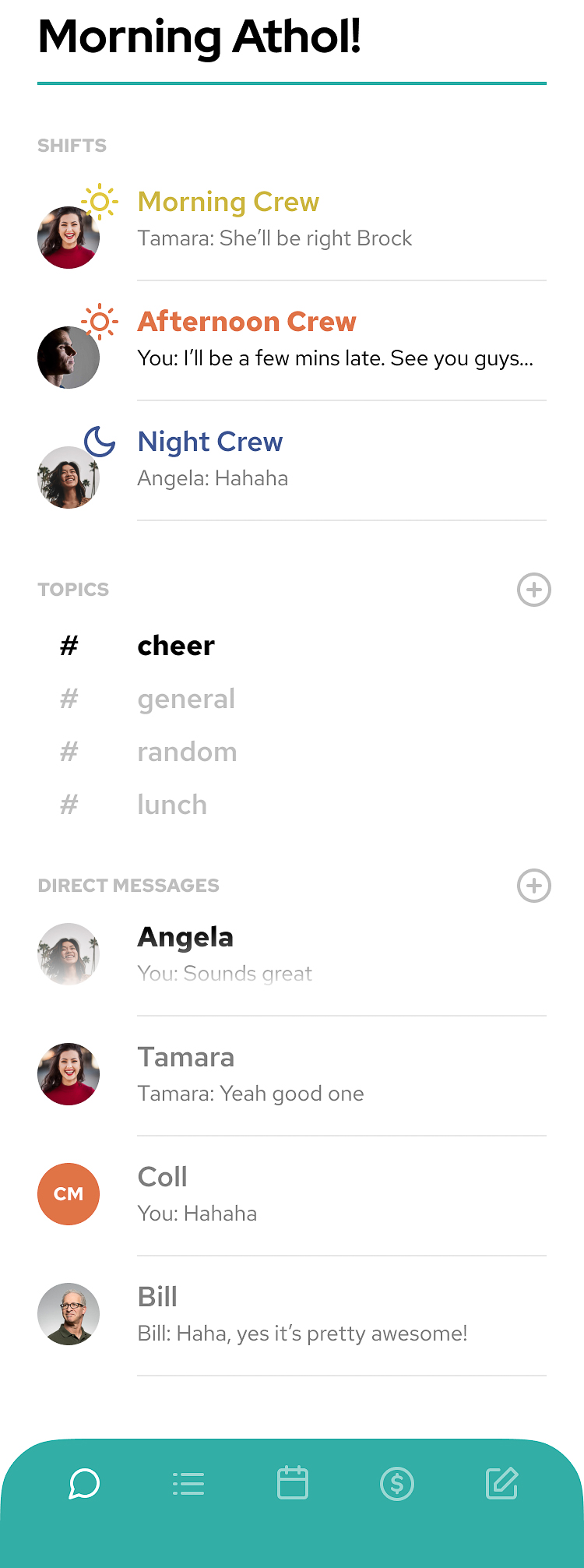The height and width of the screenshot is (1568, 584).
Task: Open the chat bubble tab in bottom bar
Action: tap(84, 1483)
